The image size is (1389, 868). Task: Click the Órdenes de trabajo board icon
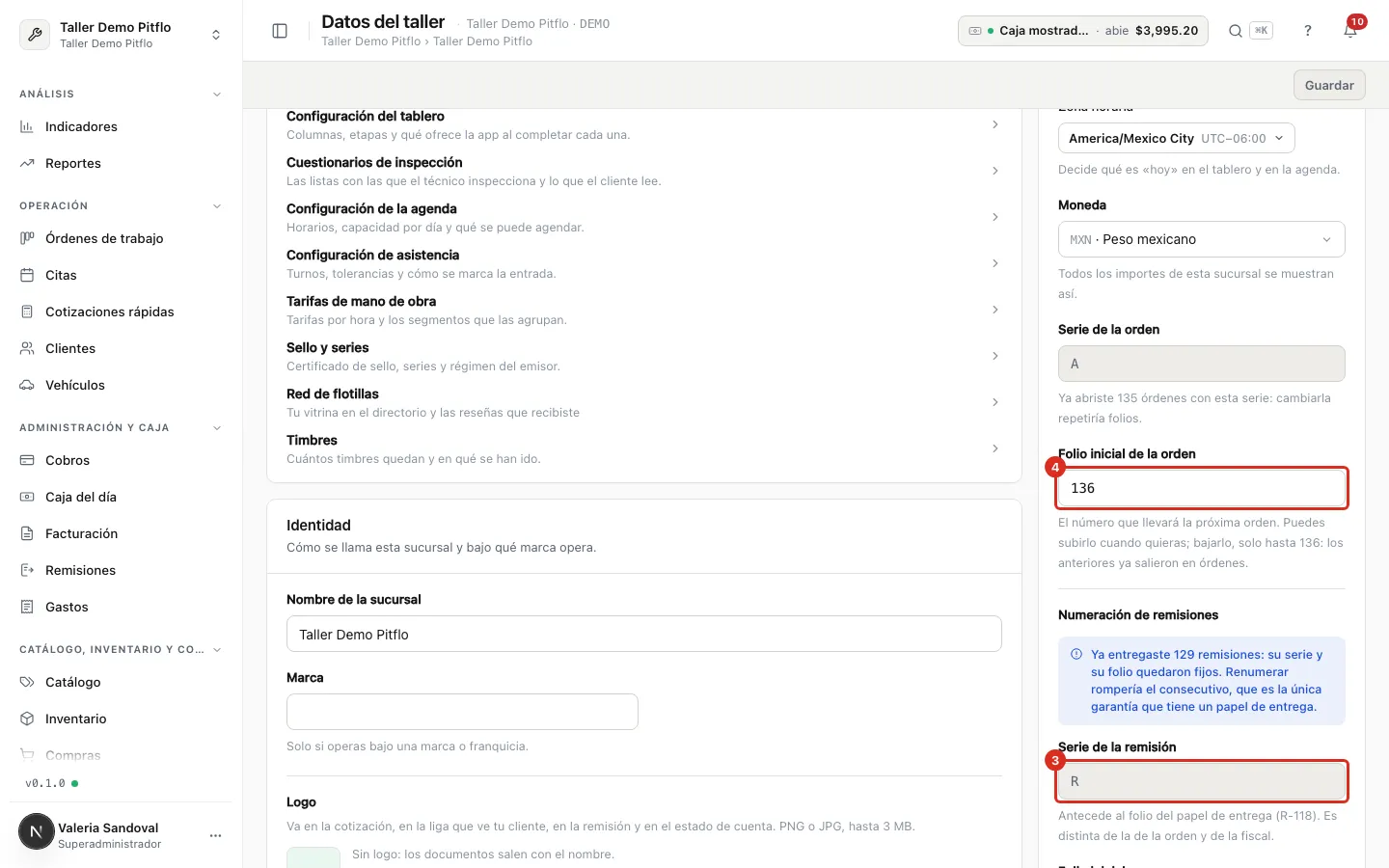coord(27,238)
